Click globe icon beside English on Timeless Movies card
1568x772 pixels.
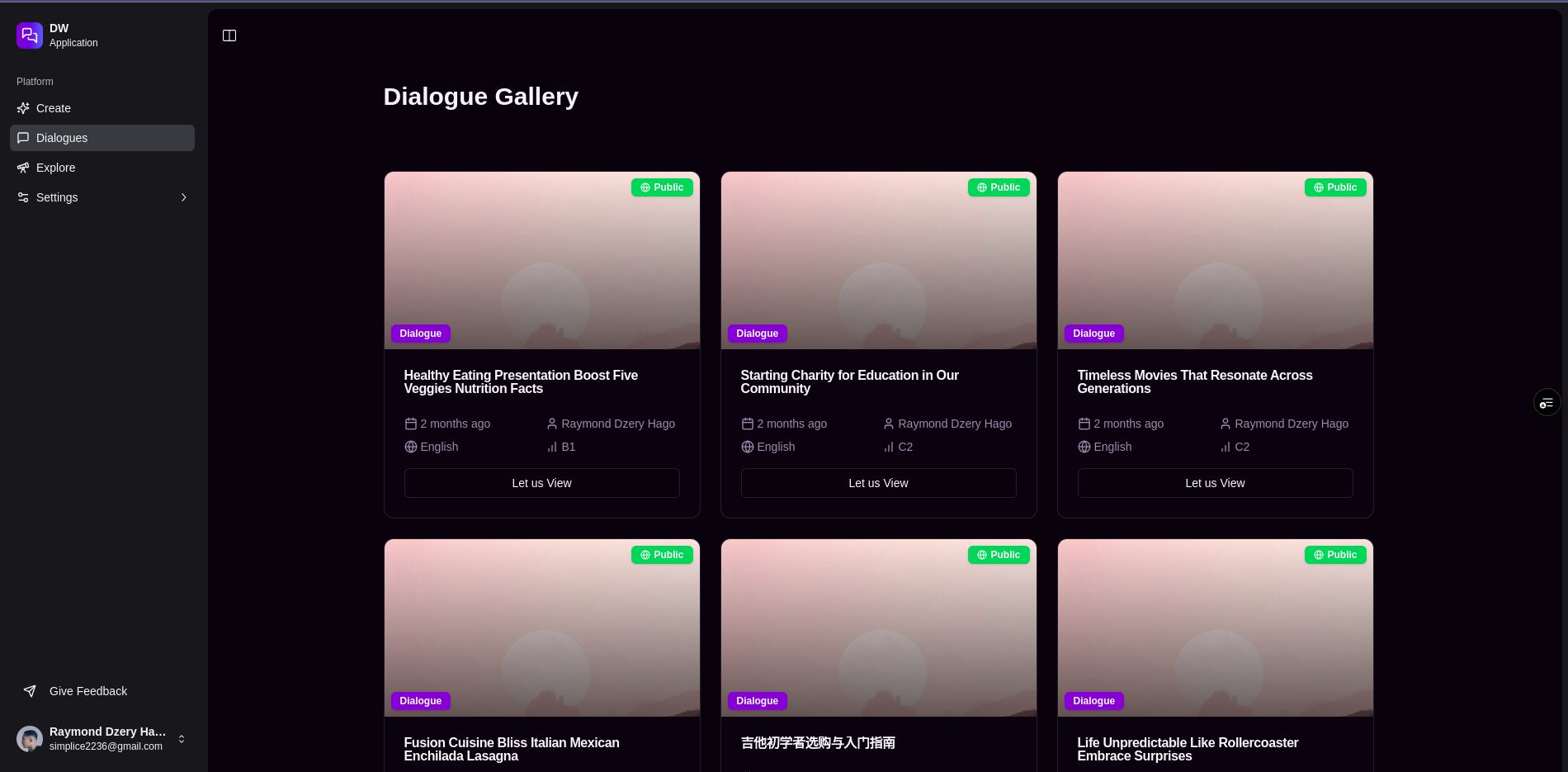click(1084, 447)
